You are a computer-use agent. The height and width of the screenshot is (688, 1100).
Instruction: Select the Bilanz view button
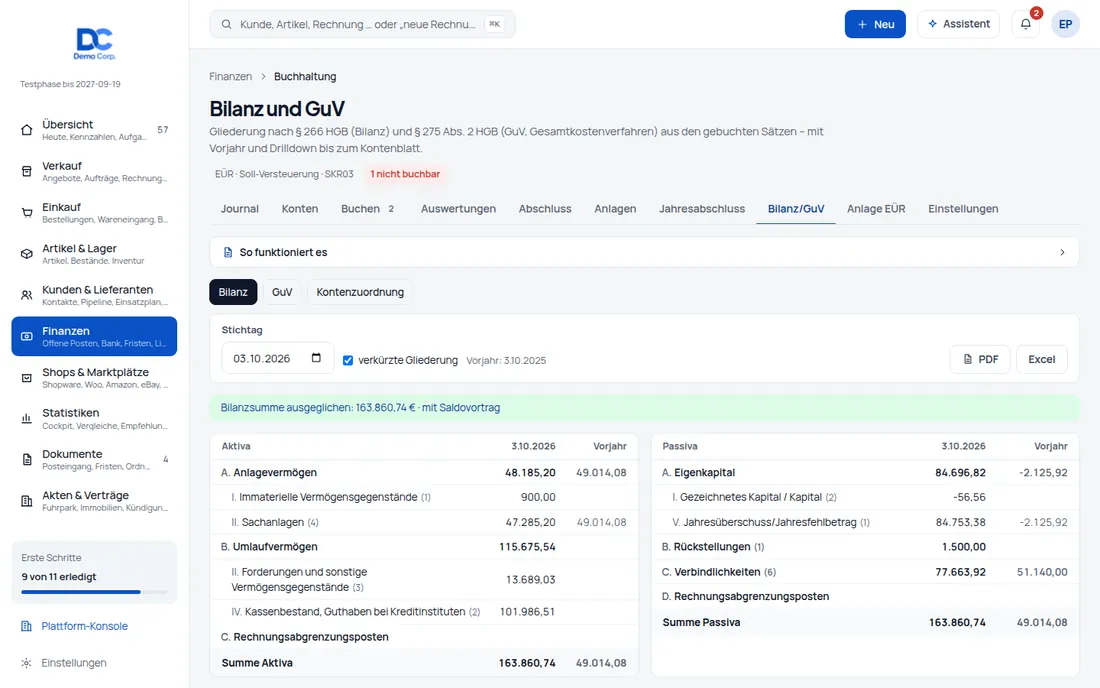pyautogui.click(x=233, y=292)
